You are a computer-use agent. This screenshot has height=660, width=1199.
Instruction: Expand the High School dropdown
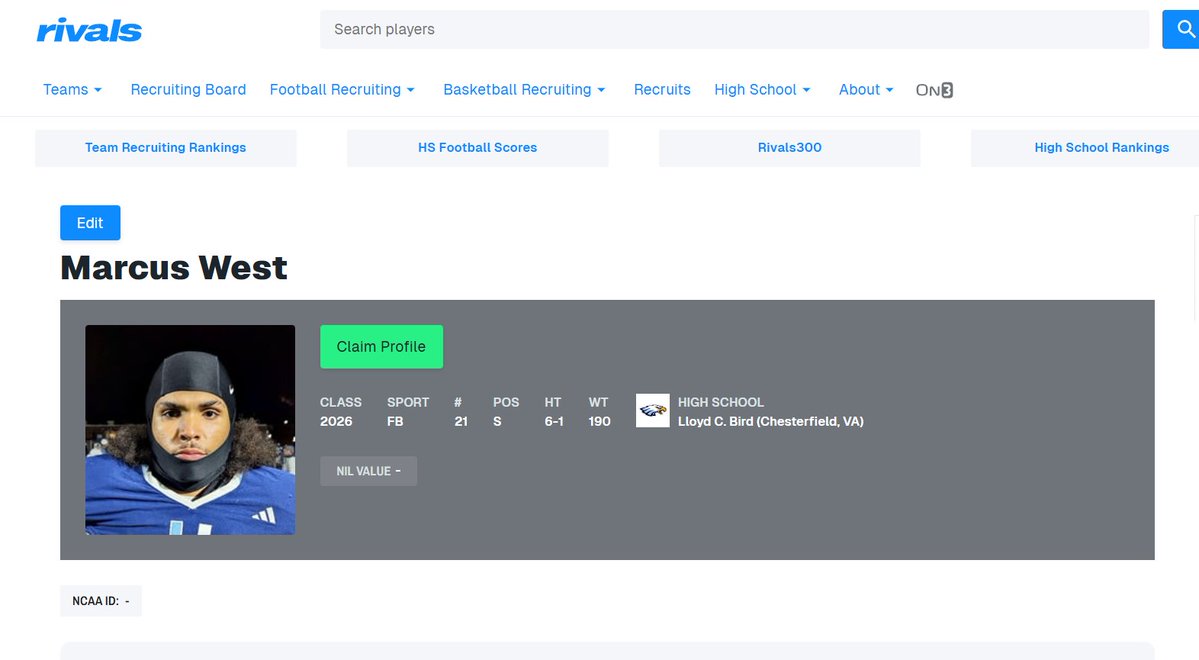tap(762, 89)
